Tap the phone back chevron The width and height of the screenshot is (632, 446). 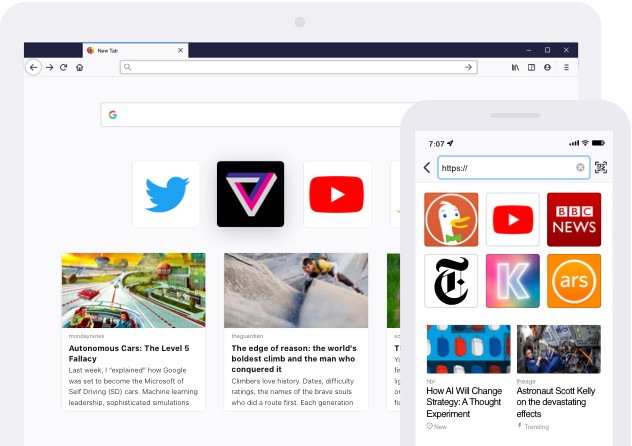click(x=427, y=168)
